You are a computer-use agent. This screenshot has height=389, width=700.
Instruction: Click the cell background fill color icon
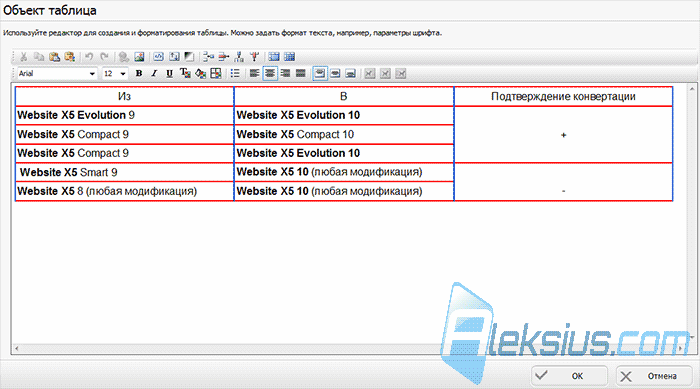coord(200,73)
